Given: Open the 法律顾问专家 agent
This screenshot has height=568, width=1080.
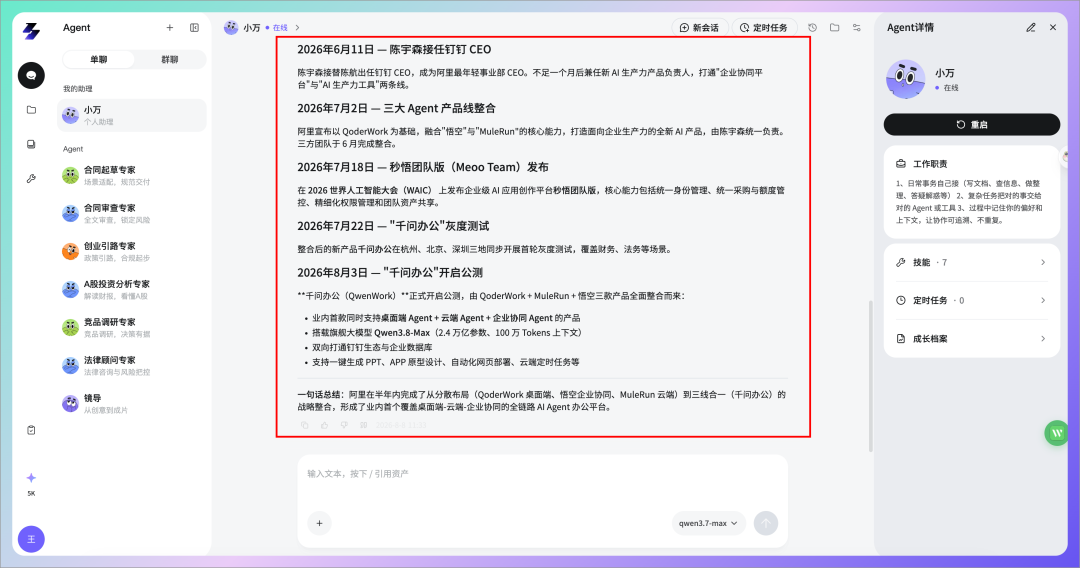Looking at the screenshot, I should tap(132, 365).
